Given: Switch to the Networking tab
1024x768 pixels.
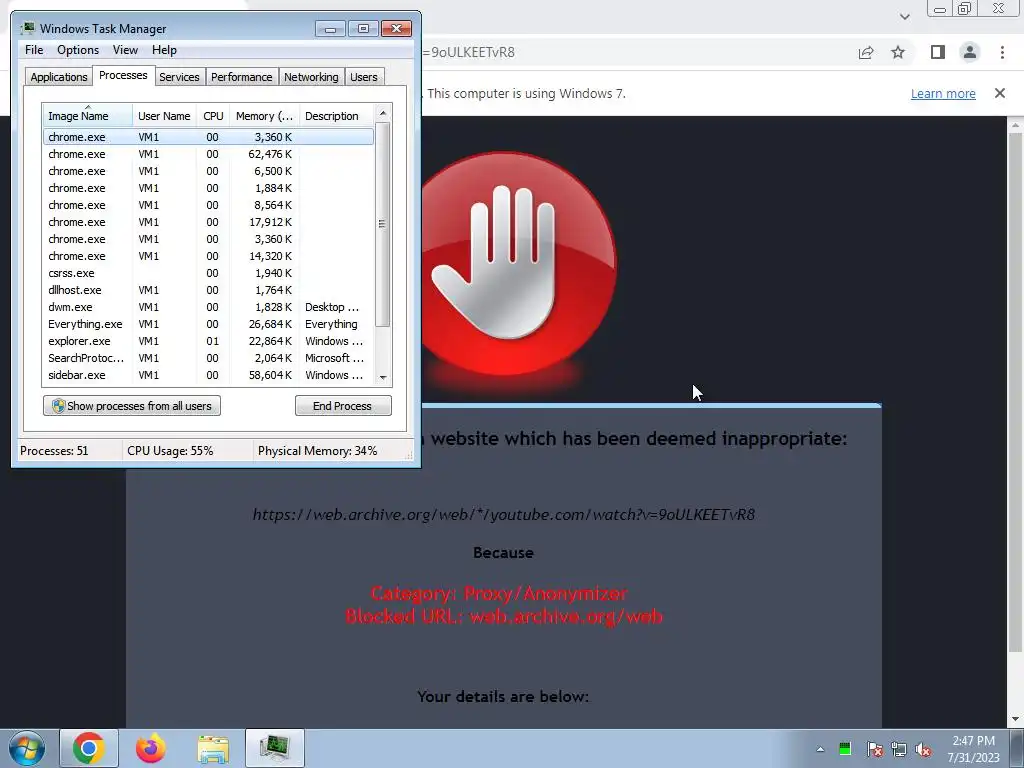Looking at the screenshot, I should pyautogui.click(x=311, y=77).
